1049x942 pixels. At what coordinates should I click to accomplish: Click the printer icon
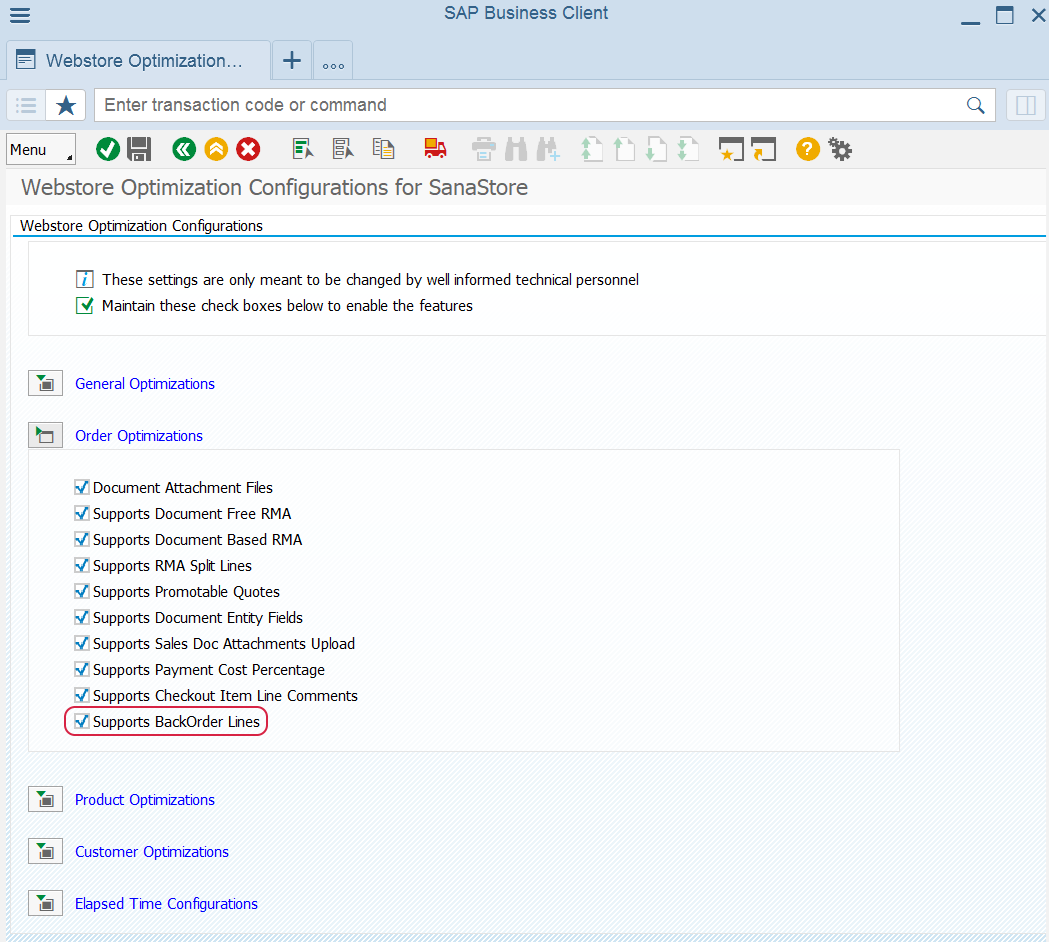pyautogui.click(x=484, y=149)
